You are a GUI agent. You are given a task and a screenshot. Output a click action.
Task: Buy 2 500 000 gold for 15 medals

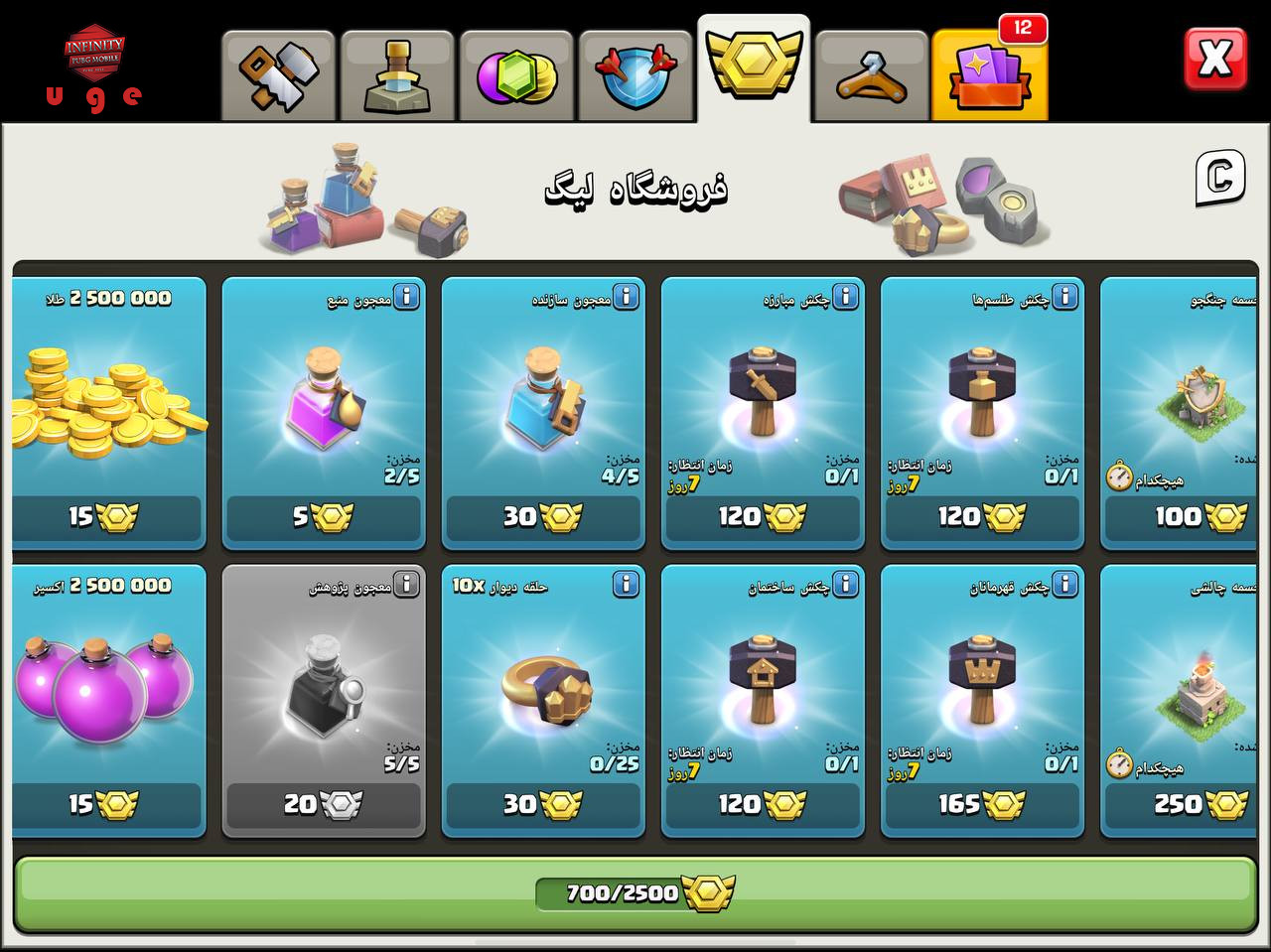click(x=105, y=517)
